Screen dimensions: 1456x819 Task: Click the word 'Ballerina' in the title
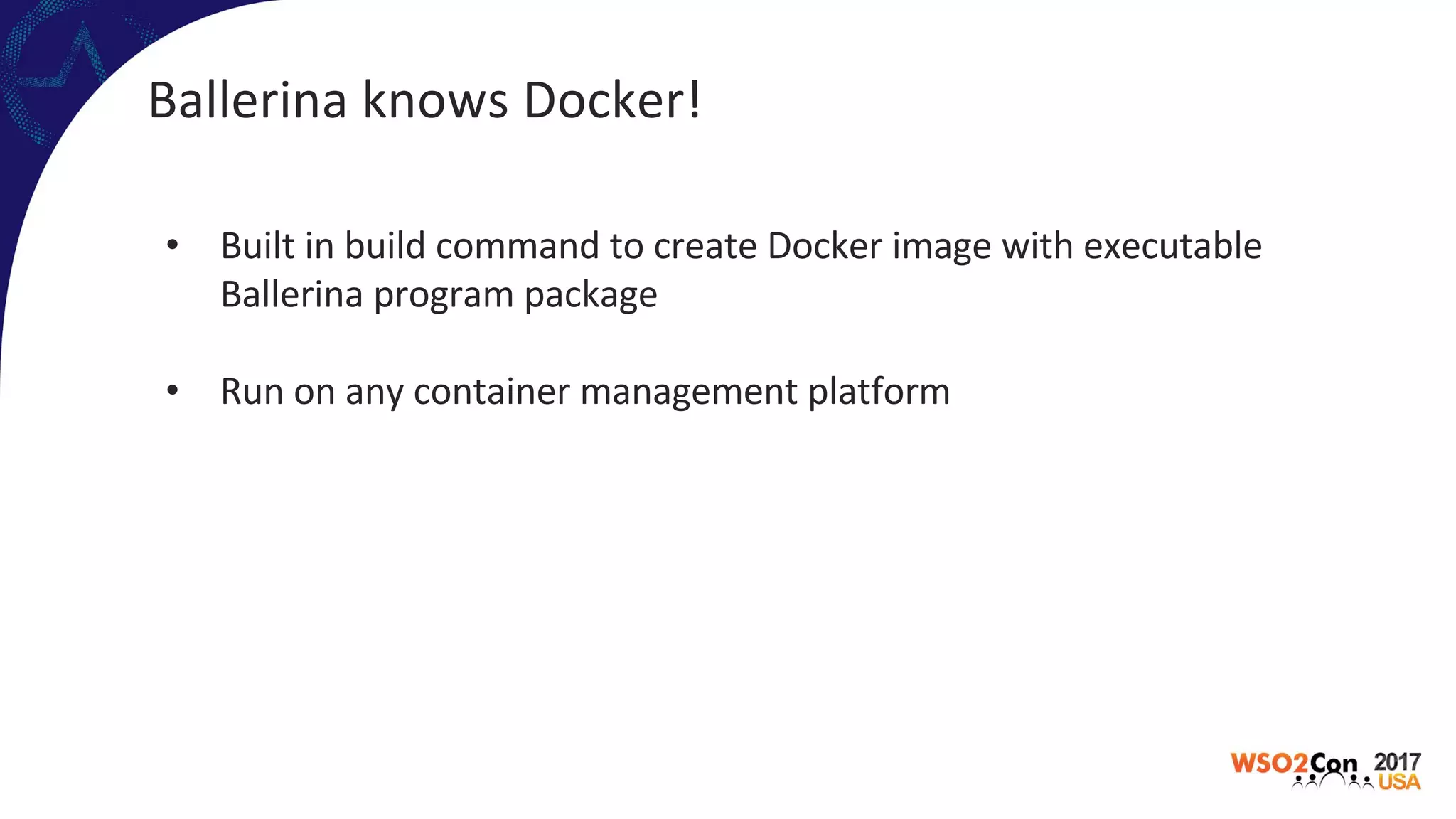(x=247, y=100)
